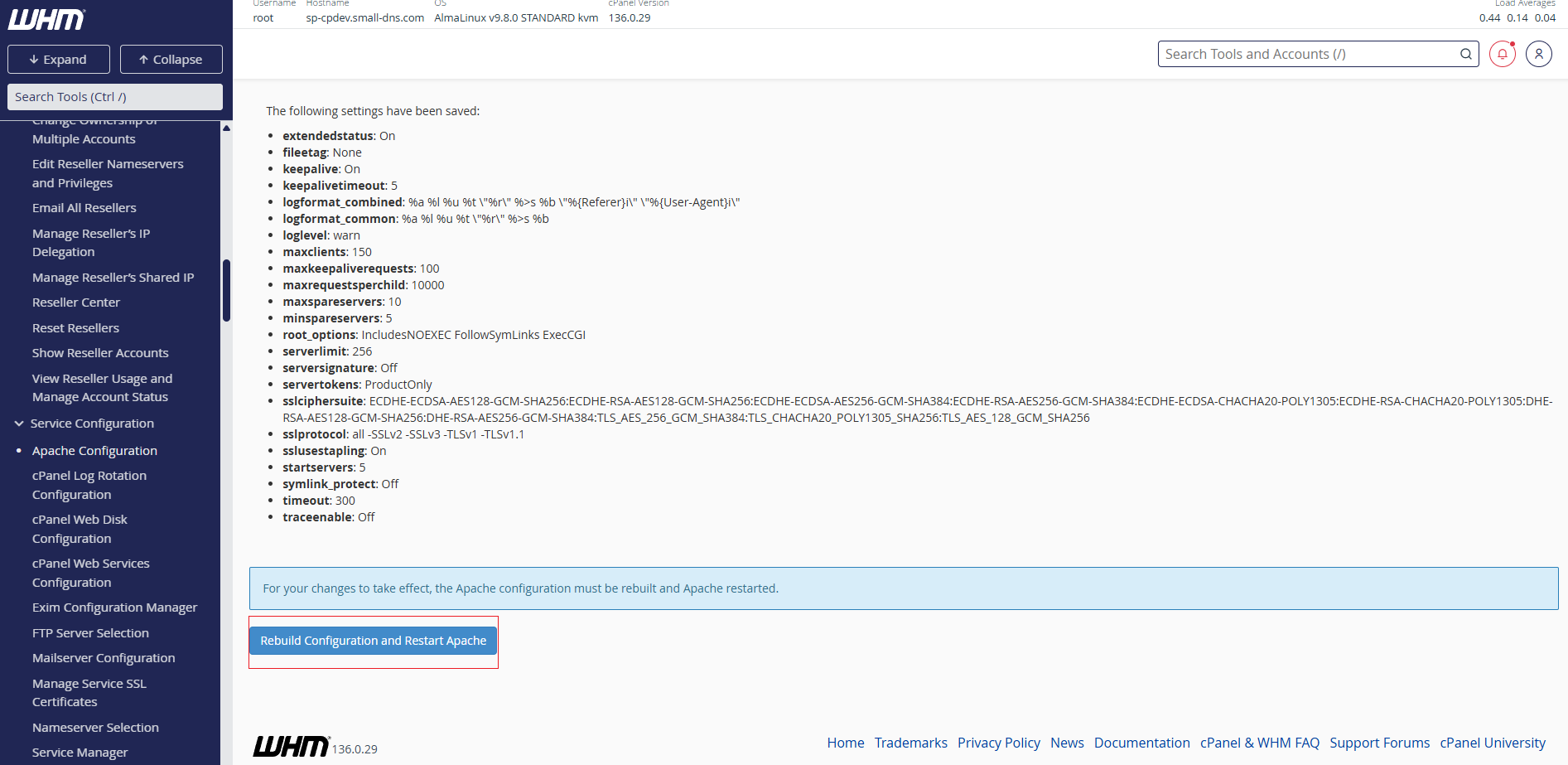Open the notifications bell icon
1568x765 pixels.
(1502, 54)
